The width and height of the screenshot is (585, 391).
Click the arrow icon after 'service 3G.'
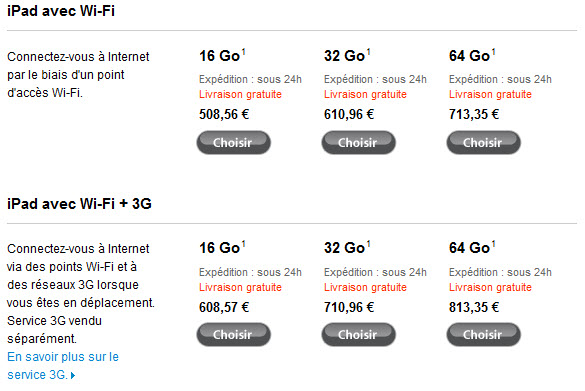point(73,375)
